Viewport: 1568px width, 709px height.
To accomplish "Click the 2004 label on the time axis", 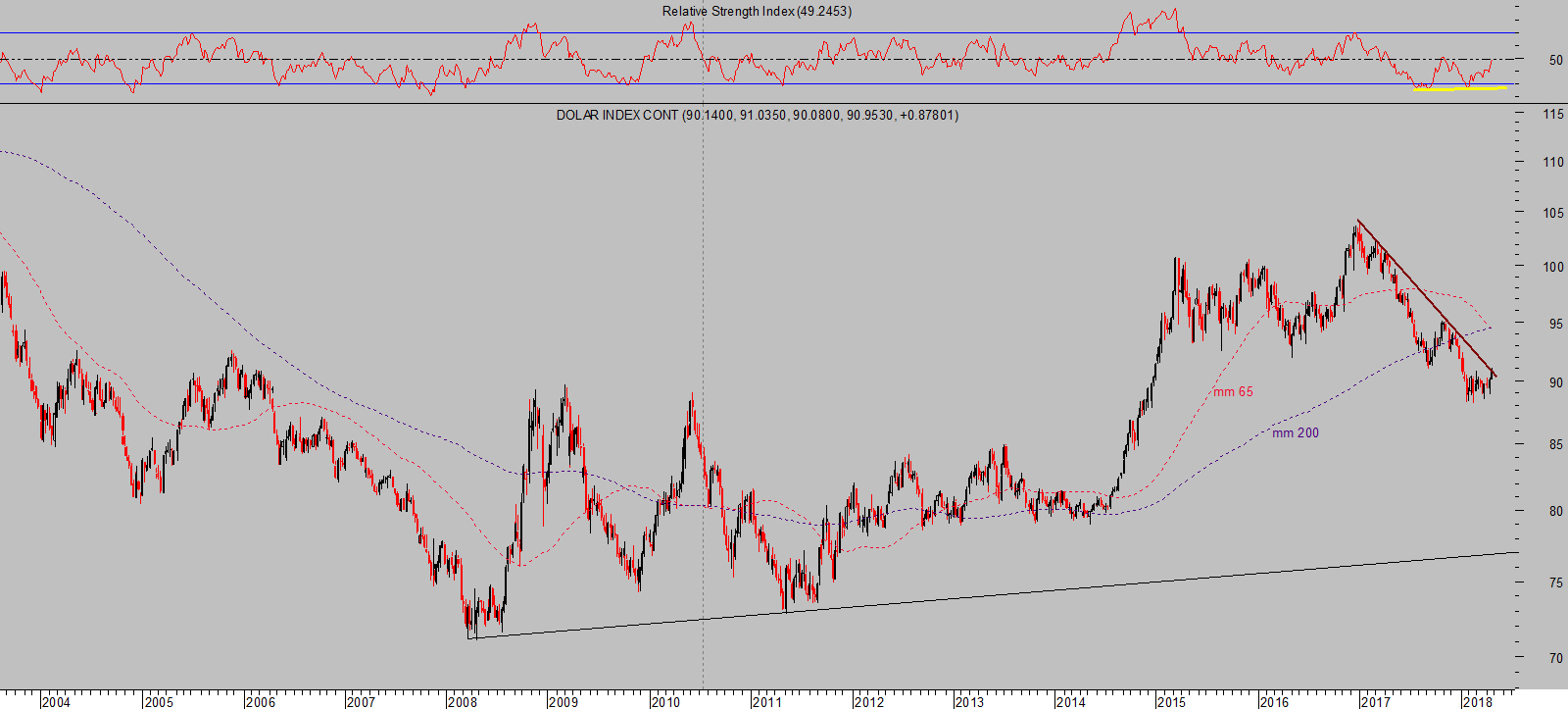I will (x=56, y=701).
